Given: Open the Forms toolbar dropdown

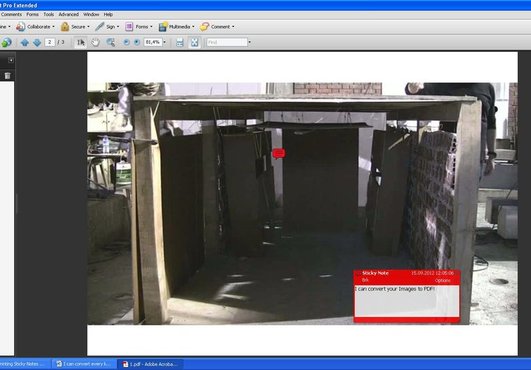Looking at the screenshot, I should pyautogui.click(x=139, y=26).
